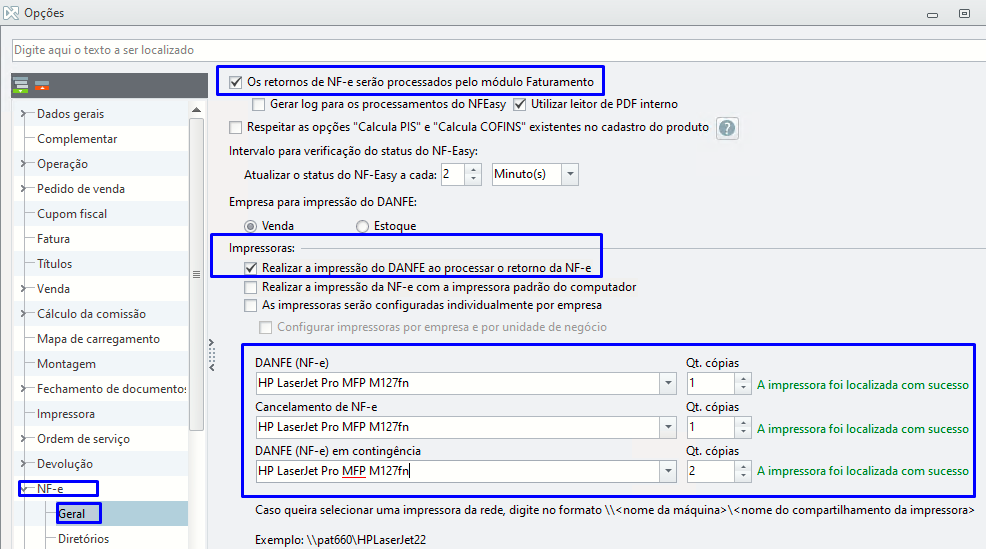Select the Estoque radio option
The width and height of the screenshot is (986, 549).
click(362, 226)
